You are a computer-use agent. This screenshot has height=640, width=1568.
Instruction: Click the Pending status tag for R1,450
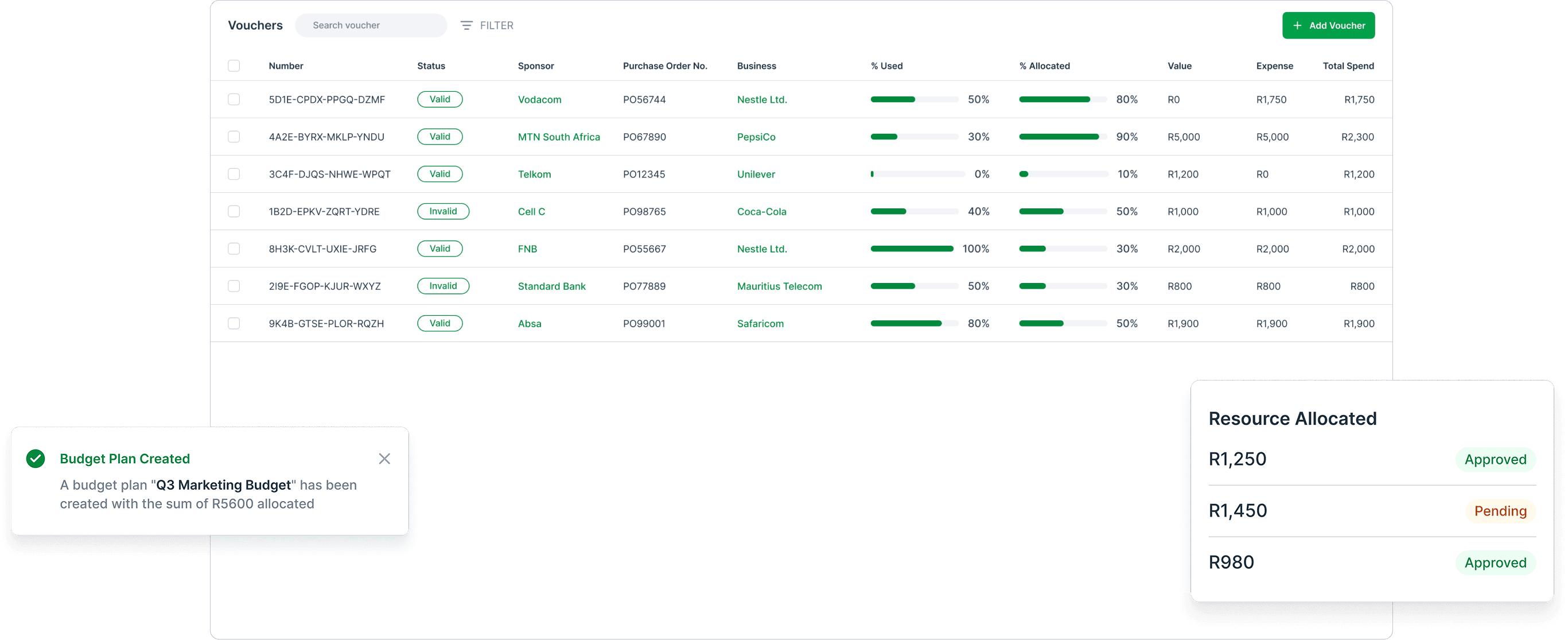pyautogui.click(x=1500, y=511)
